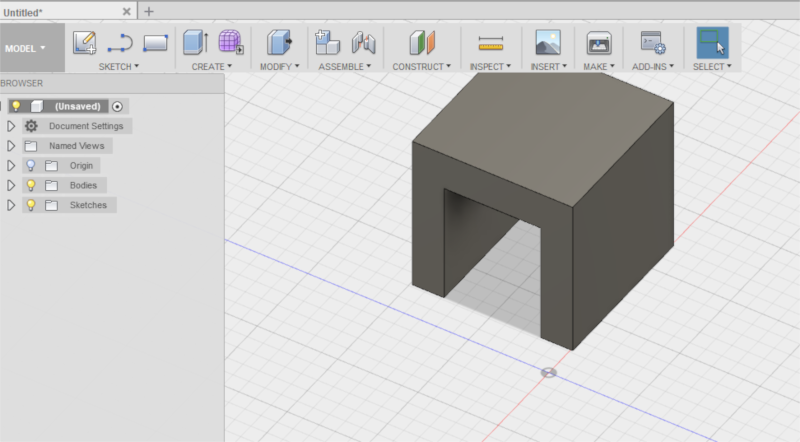
Task: Open the INSPECT dropdown menu
Action: [490, 66]
